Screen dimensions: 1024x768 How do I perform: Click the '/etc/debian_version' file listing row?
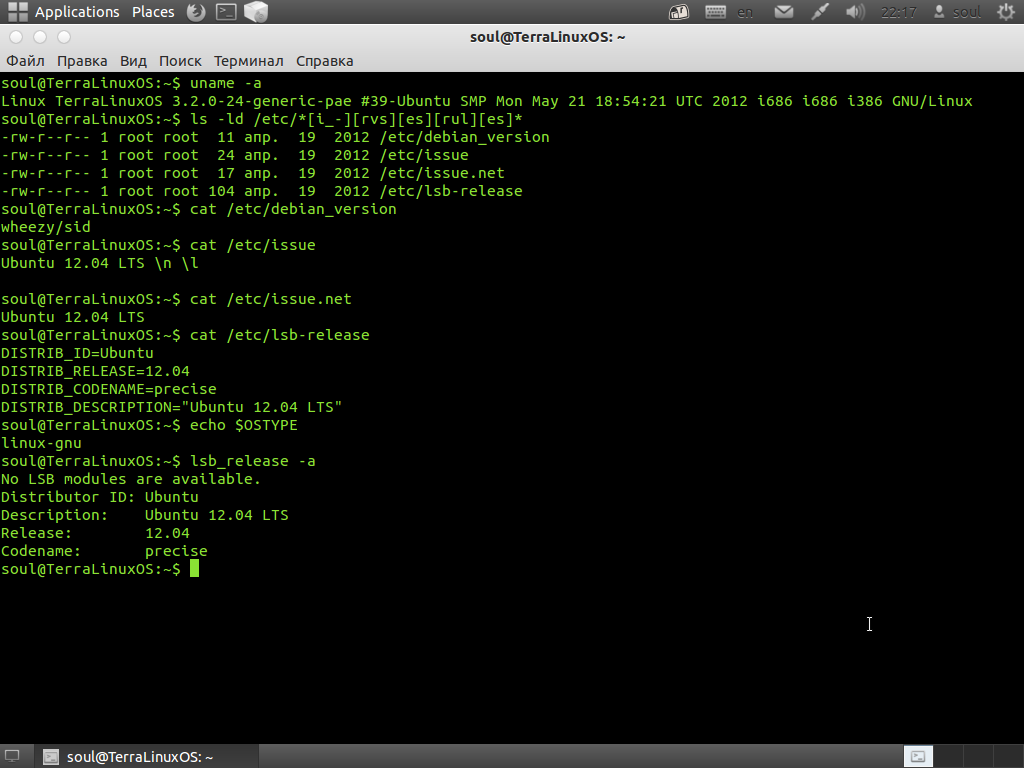click(x=275, y=137)
